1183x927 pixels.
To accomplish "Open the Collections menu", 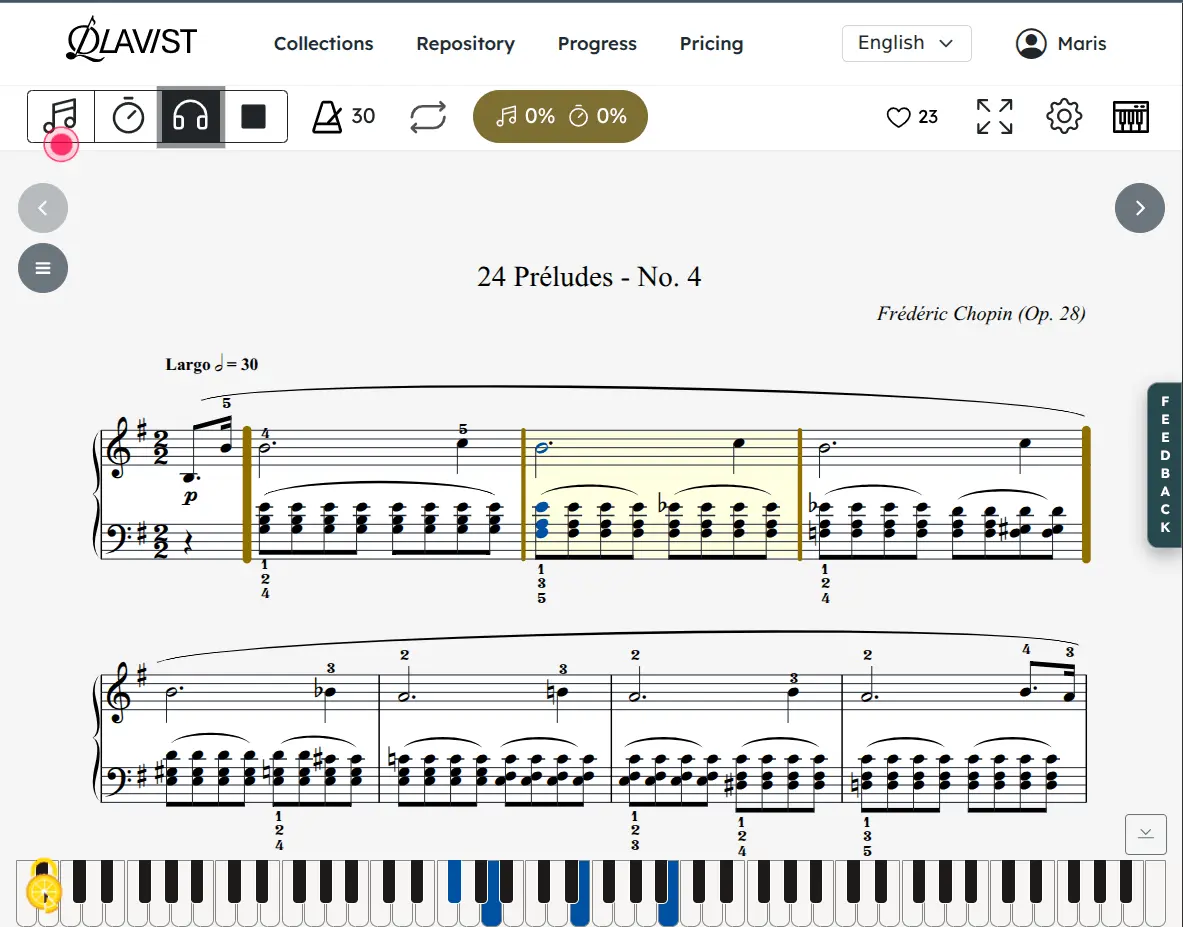I will [x=324, y=44].
